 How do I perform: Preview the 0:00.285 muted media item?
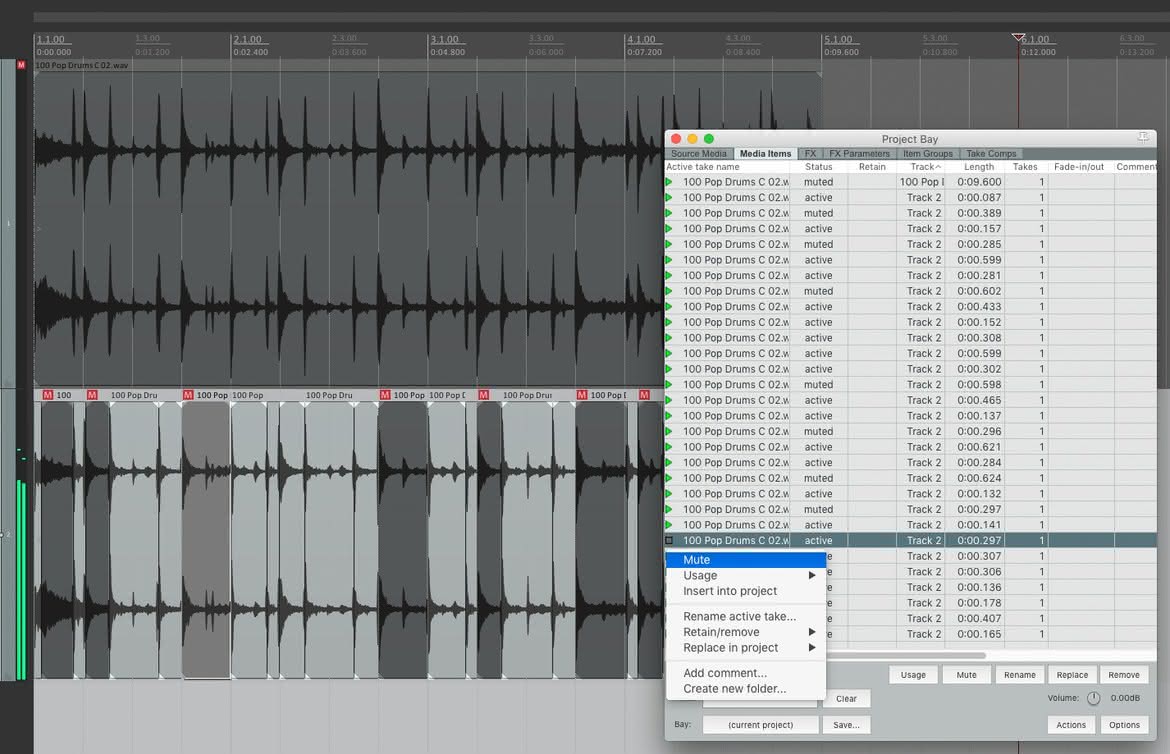click(669, 244)
